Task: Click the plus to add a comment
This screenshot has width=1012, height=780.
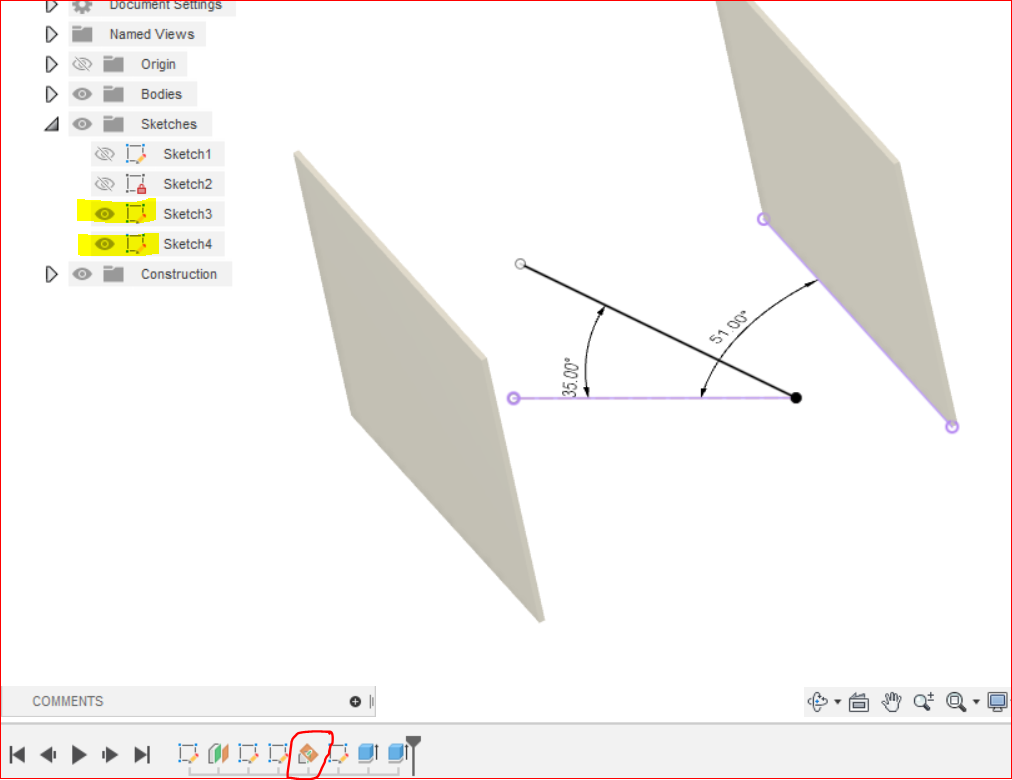Action: tap(354, 701)
